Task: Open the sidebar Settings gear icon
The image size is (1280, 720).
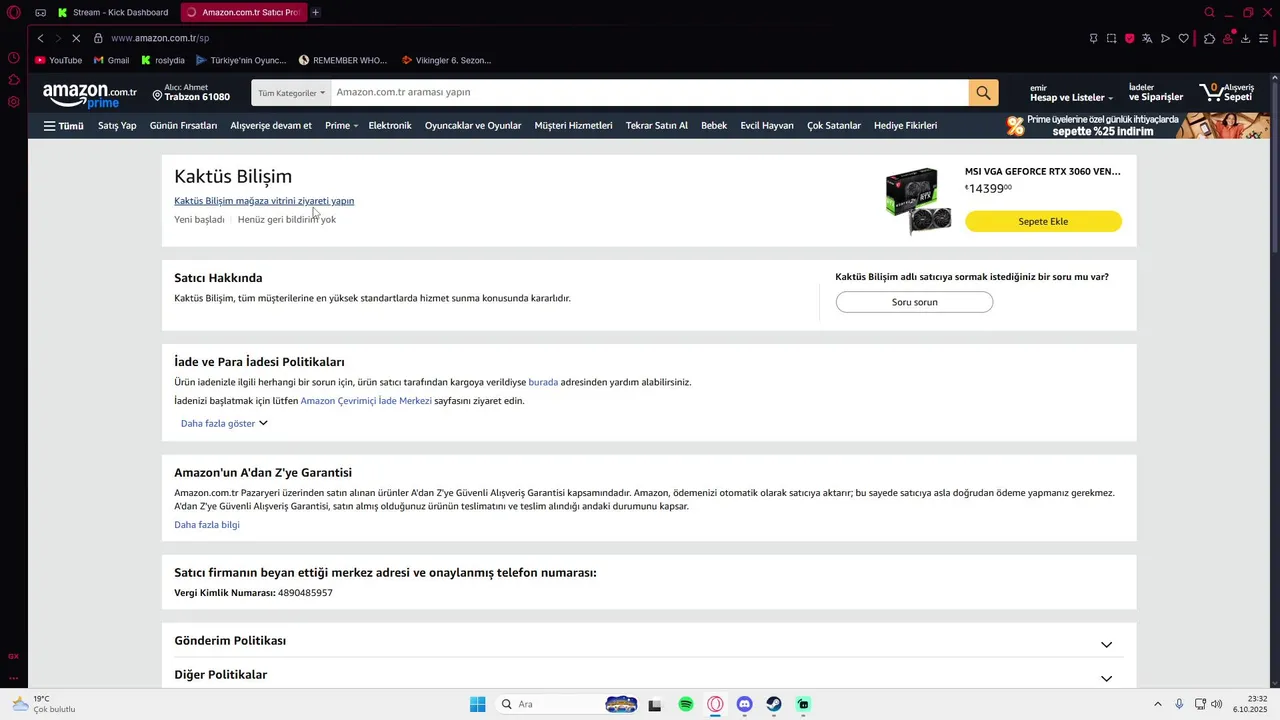Action: (x=14, y=102)
